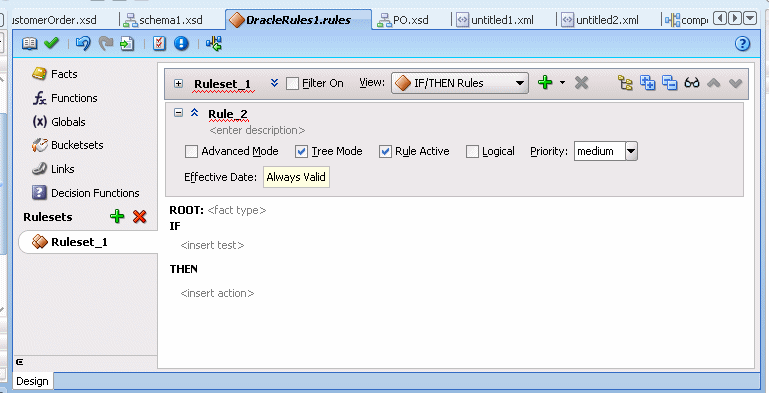Delete the ruleset with red X
The height and width of the screenshot is (393, 769).
[140, 216]
